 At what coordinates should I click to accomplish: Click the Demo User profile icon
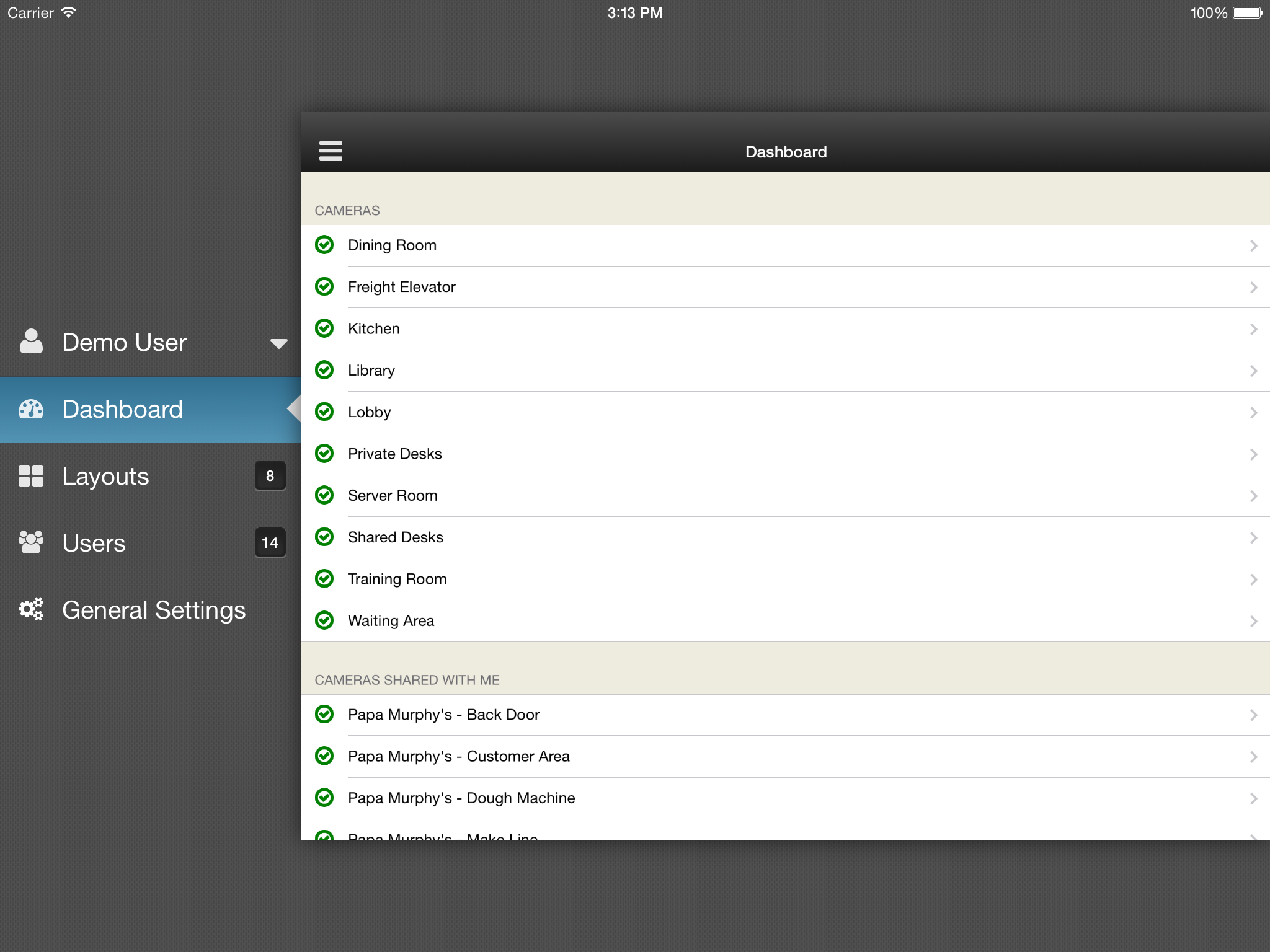coord(30,342)
